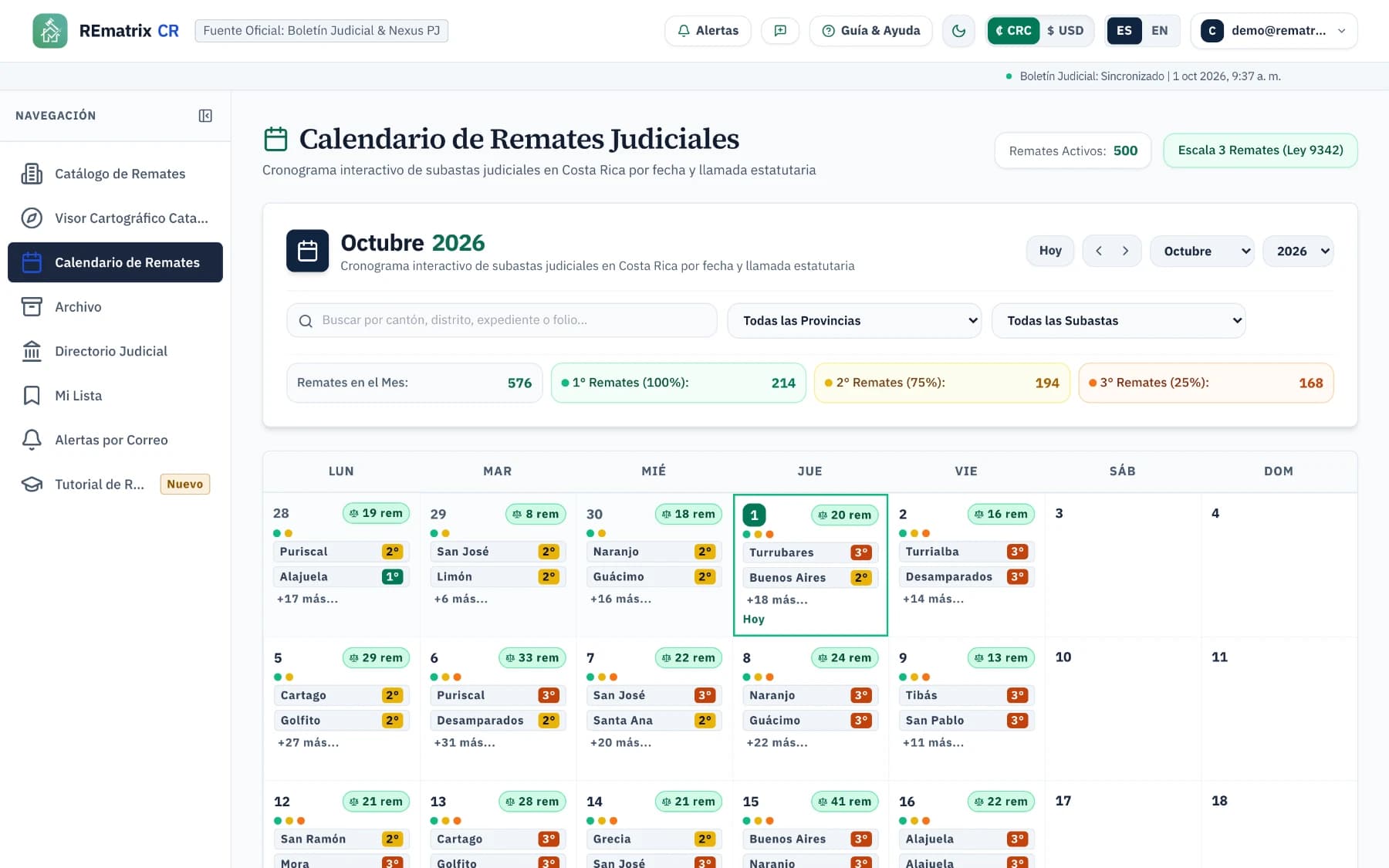Screen dimensions: 1389x868
Task: Focus the cantón search input field
Action: click(x=502, y=320)
